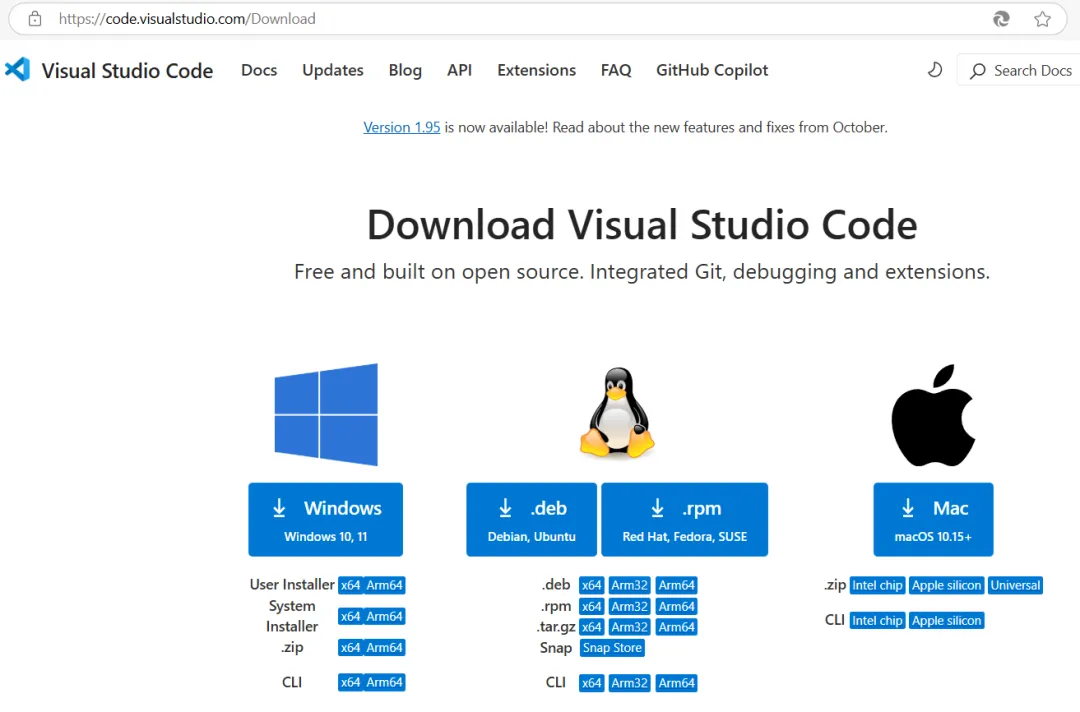
Task: Click the 'Snap' label text
Action: (x=556, y=648)
